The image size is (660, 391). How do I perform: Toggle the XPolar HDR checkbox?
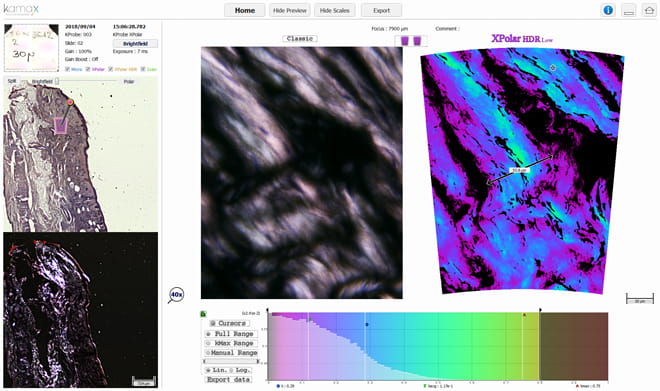point(111,69)
